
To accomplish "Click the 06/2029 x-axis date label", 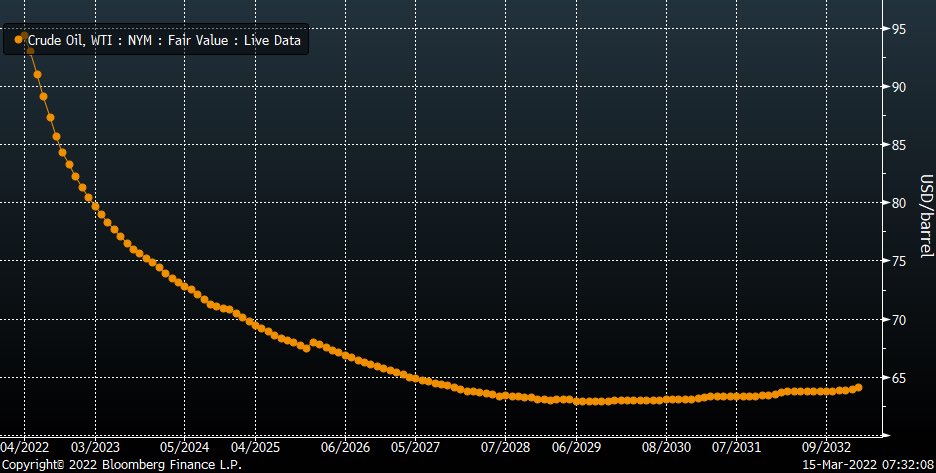I will pyautogui.click(x=576, y=447).
